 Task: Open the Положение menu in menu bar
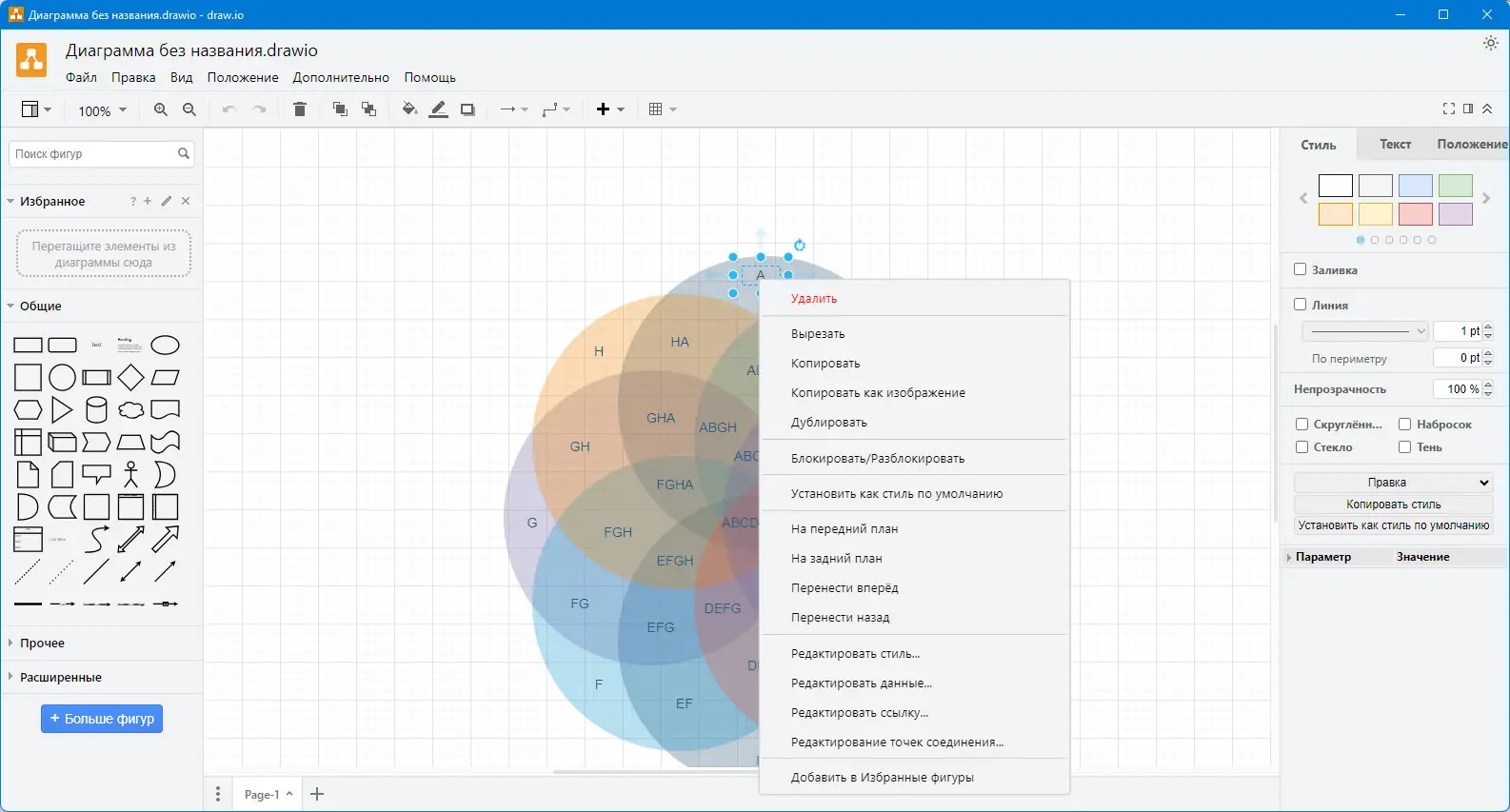[243, 77]
